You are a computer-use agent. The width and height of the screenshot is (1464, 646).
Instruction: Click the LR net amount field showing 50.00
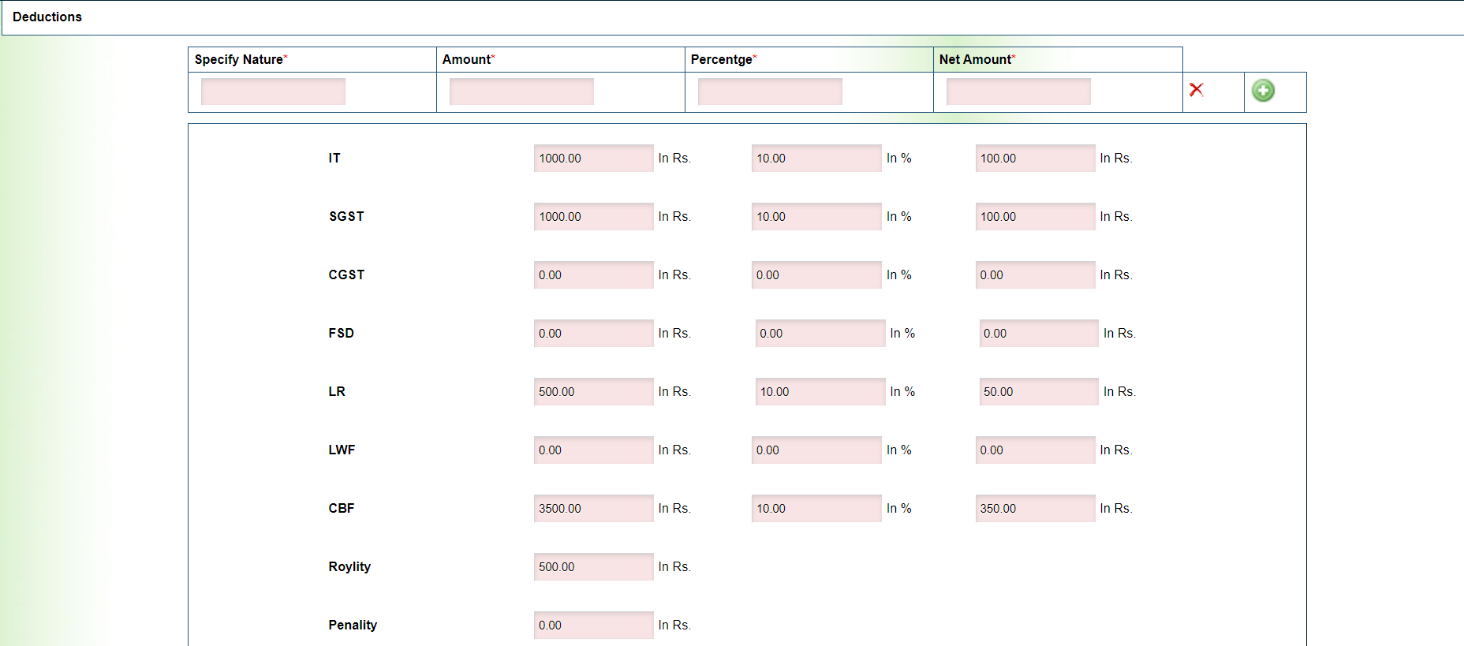coord(1038,392)
